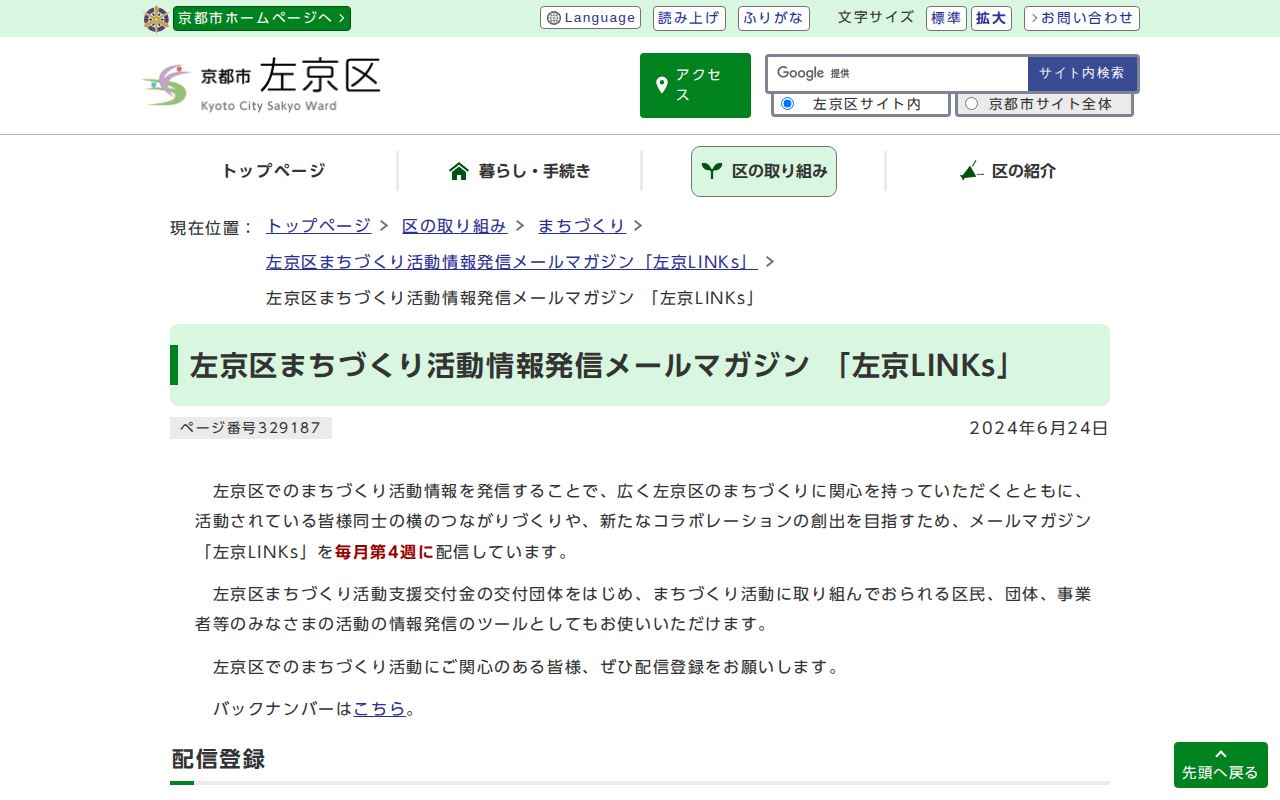Follow the breadcrumb link 区の取り組み
The image size is (1280, 800).
[454, 226]
